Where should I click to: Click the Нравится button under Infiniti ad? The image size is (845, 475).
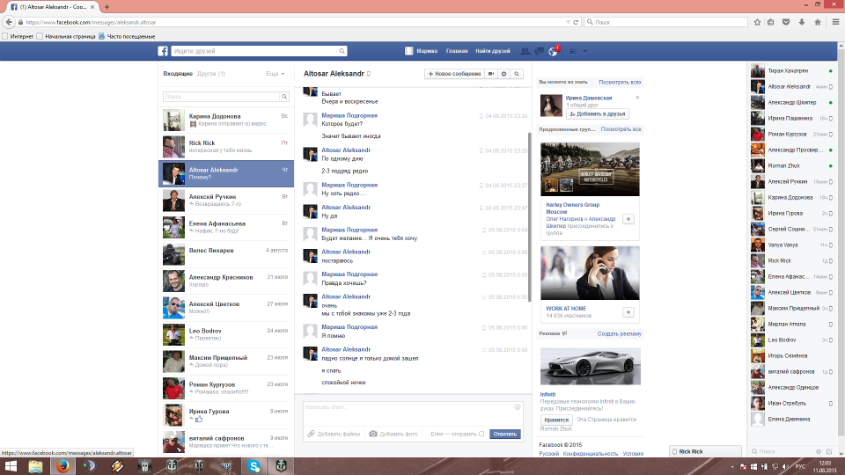(x=556, y=419)
